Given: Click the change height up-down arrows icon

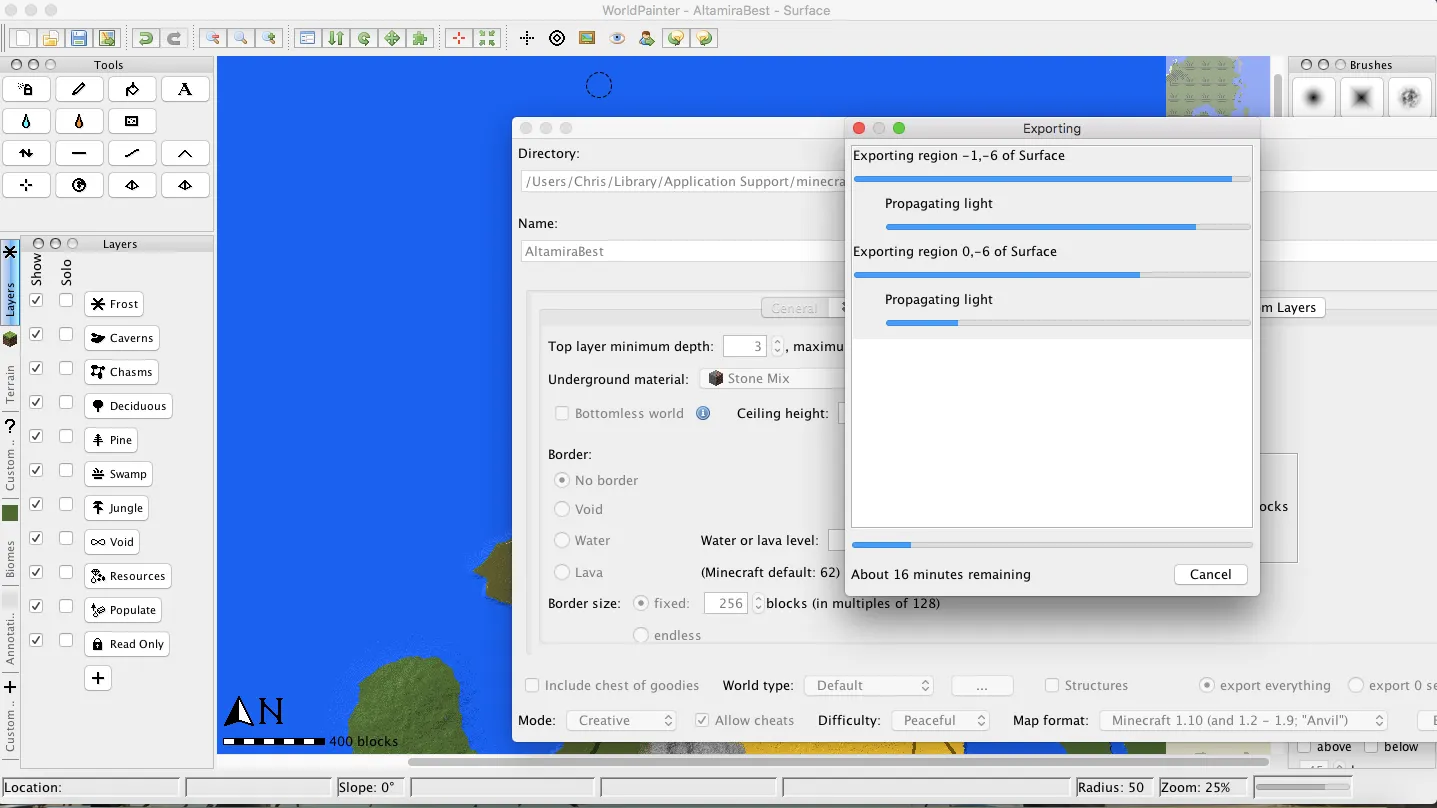Looking at the screenshot, I should 336,38.
